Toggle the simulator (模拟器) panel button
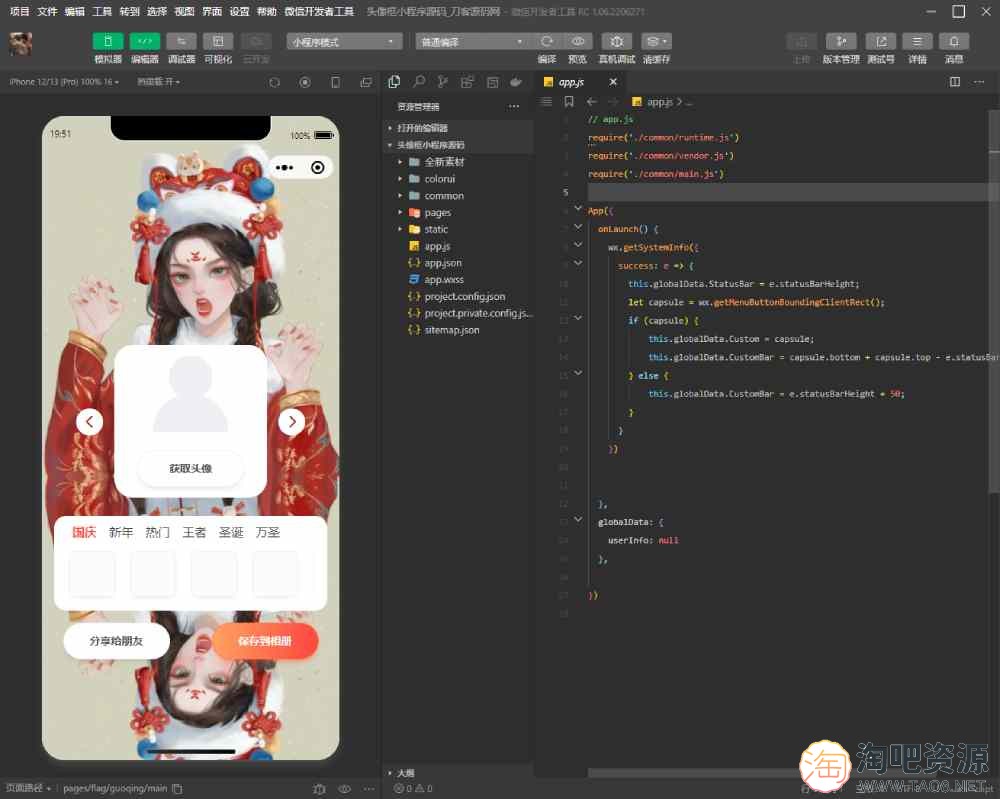This screenshot has width=1000, height=799. [x=108, y=41]
